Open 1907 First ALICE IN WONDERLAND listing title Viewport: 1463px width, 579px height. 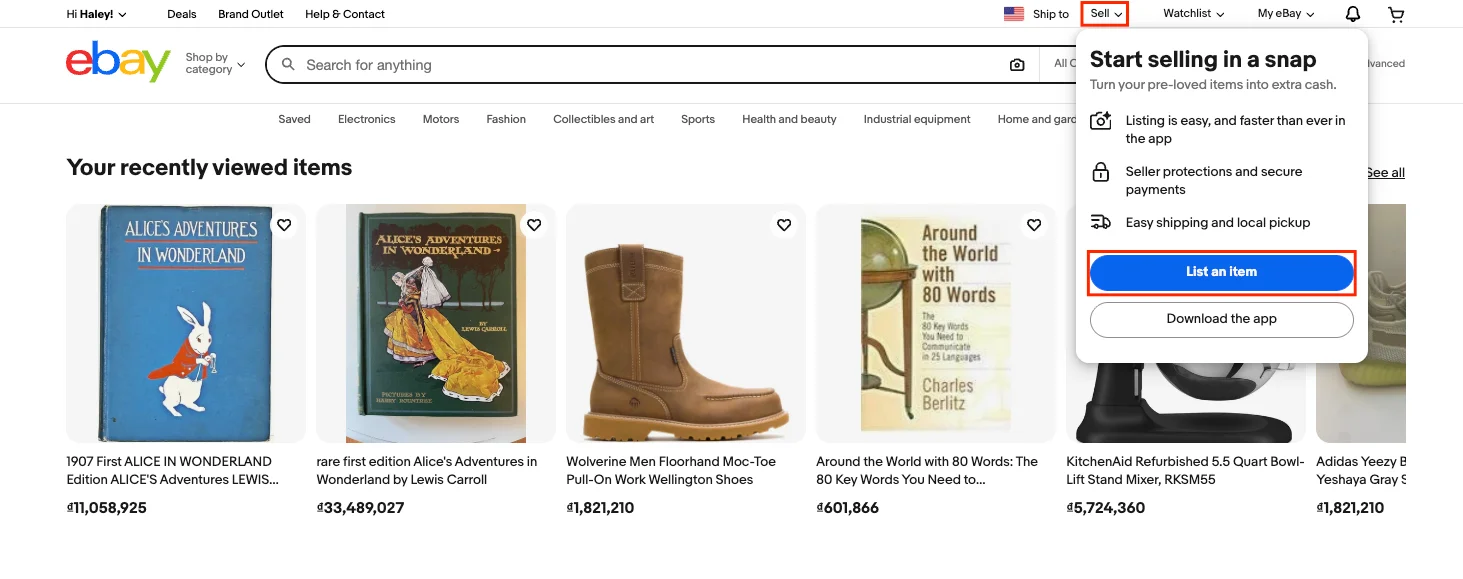coord(172,470)
